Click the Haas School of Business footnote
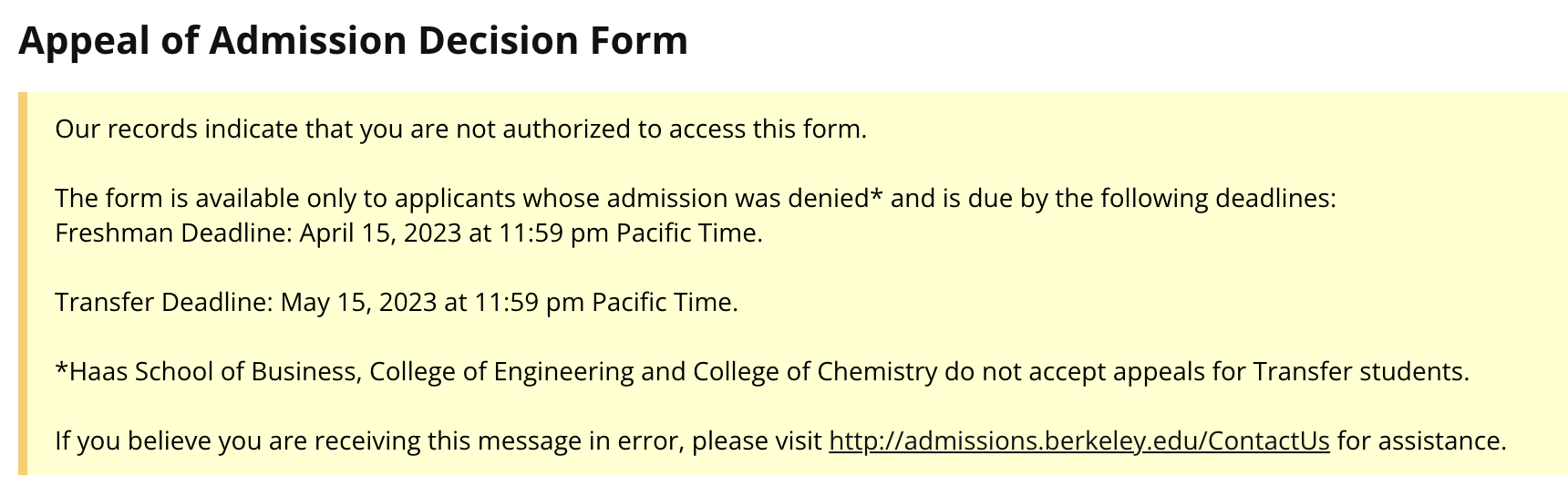This screenshot has width=1568, height=487. (761, 372)
